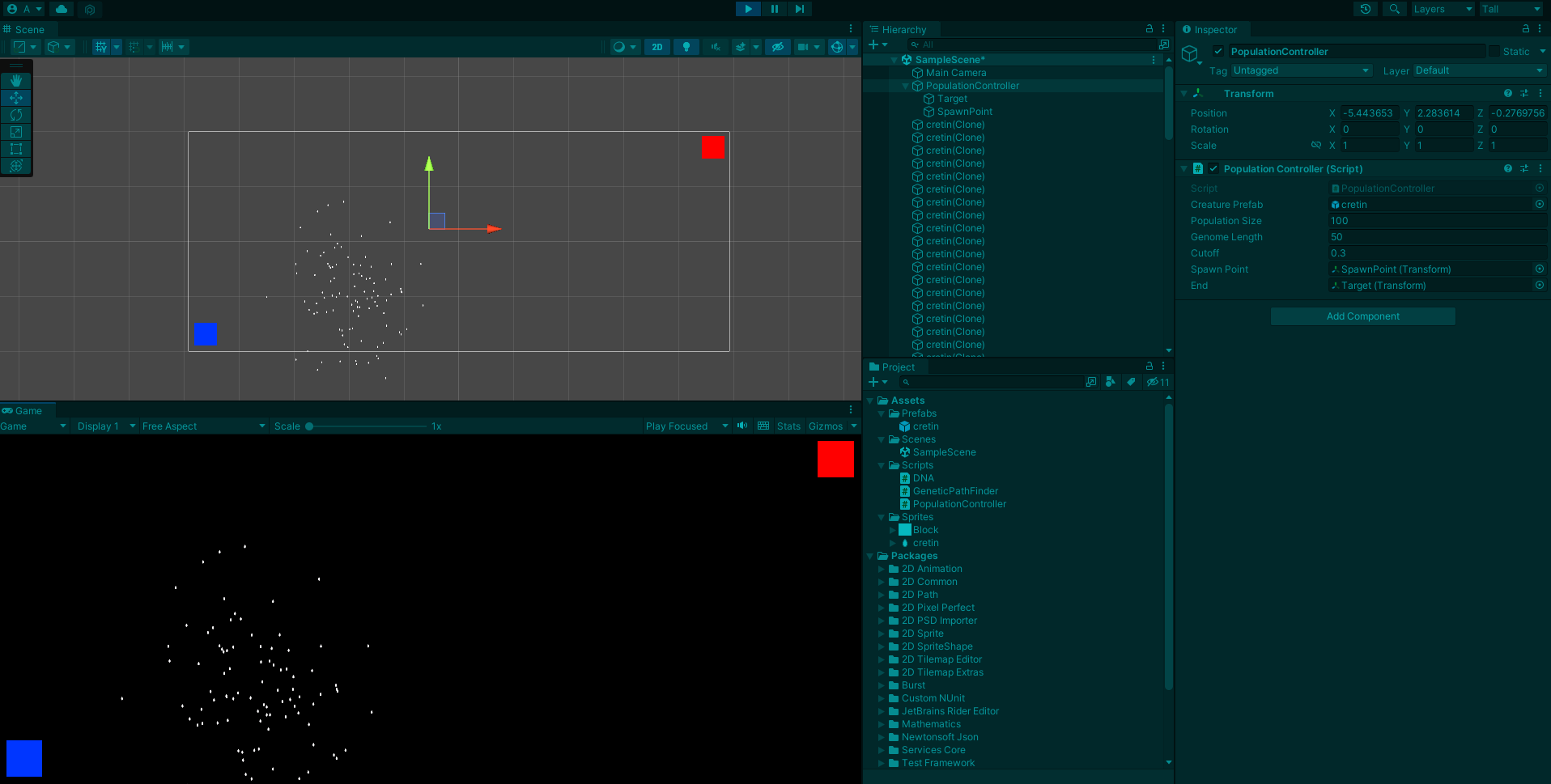Viewport: 1551px width, 784px height.
Task: Disable Population Controller script checkbox
Action: pyautogui.click(x=1213, y=168)
